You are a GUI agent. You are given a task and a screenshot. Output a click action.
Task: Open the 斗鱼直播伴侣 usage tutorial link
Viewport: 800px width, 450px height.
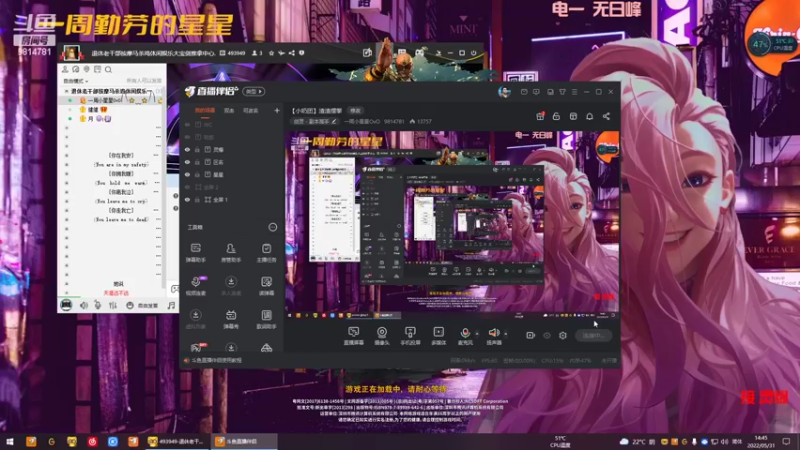tap(217, 360)
